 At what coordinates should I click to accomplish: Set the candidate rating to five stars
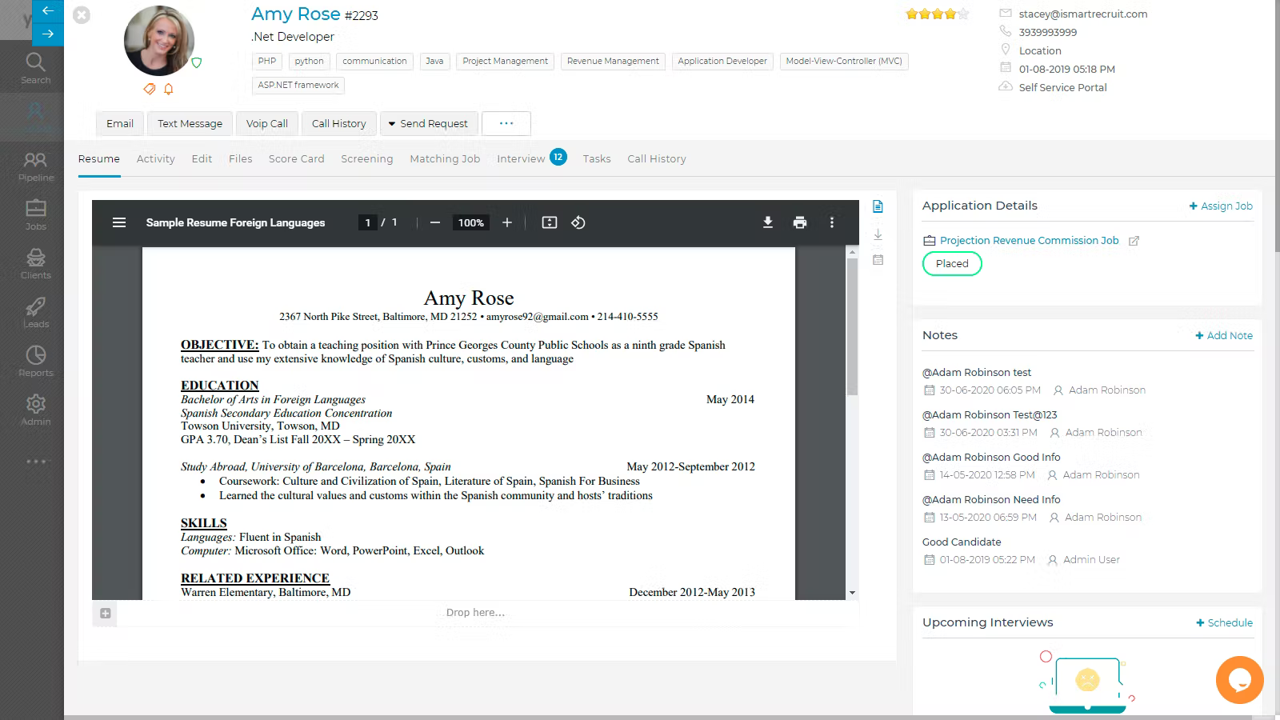(x=963, y=14)
